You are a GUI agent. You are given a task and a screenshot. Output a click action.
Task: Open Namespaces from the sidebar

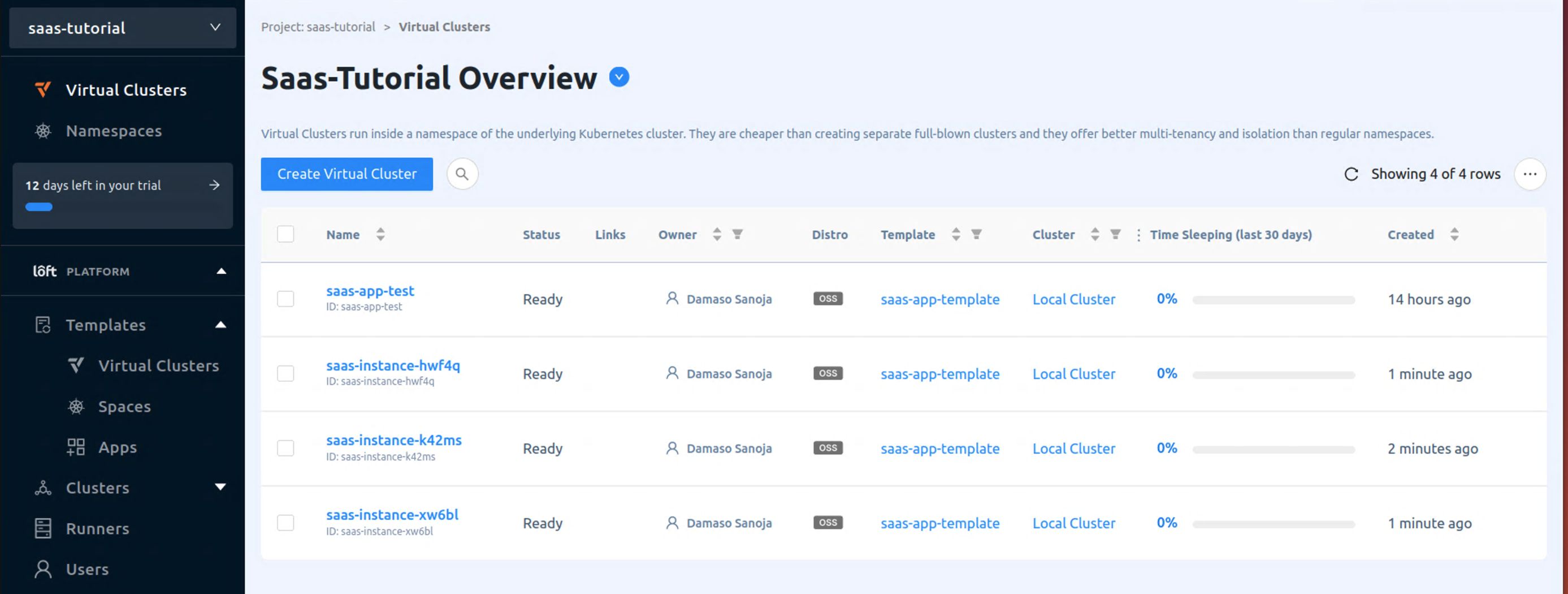114,130
